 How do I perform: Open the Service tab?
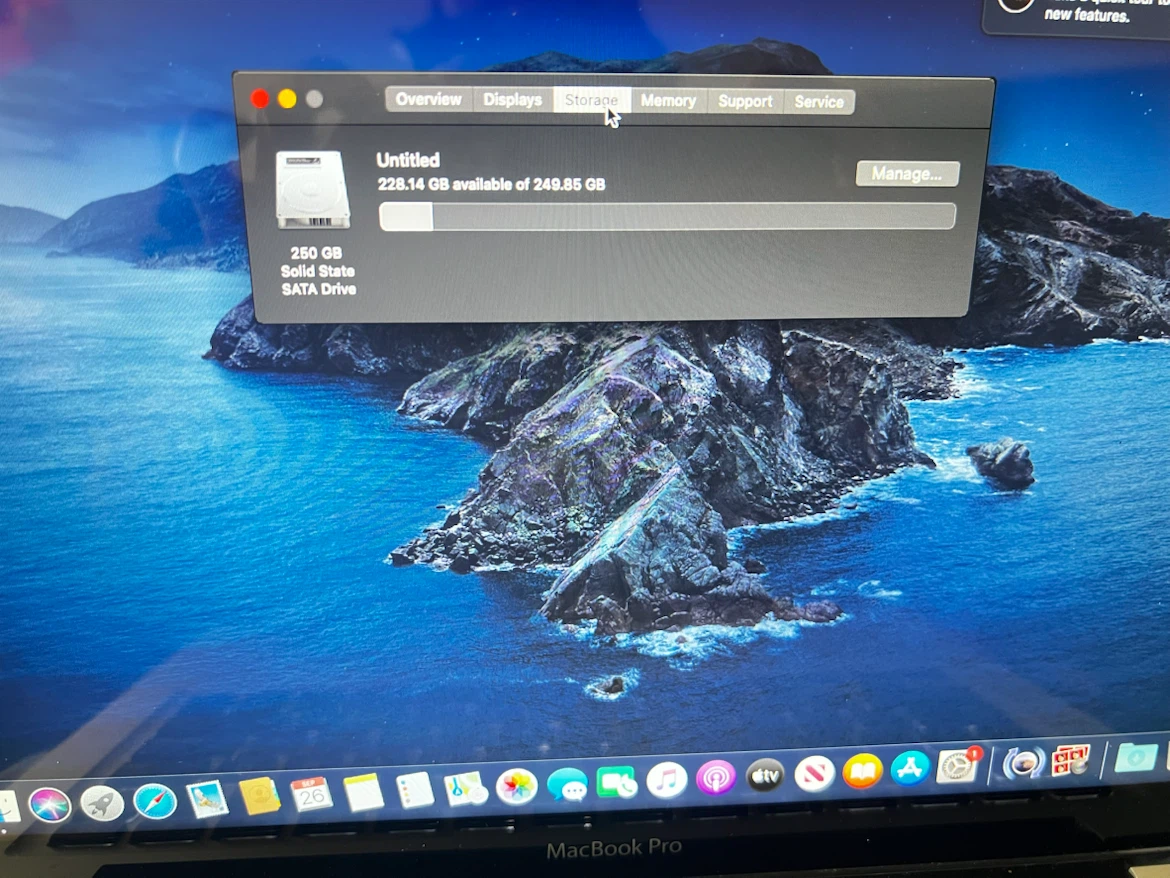pyautogui.click(x=819, y=102)
